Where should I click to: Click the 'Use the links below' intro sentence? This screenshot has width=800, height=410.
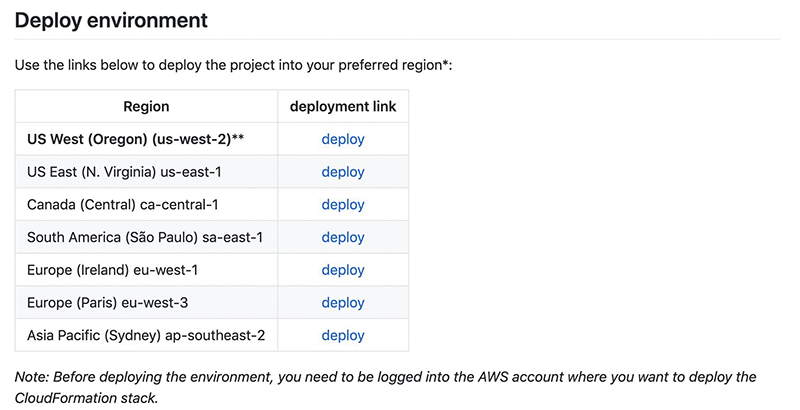point(233,65)
